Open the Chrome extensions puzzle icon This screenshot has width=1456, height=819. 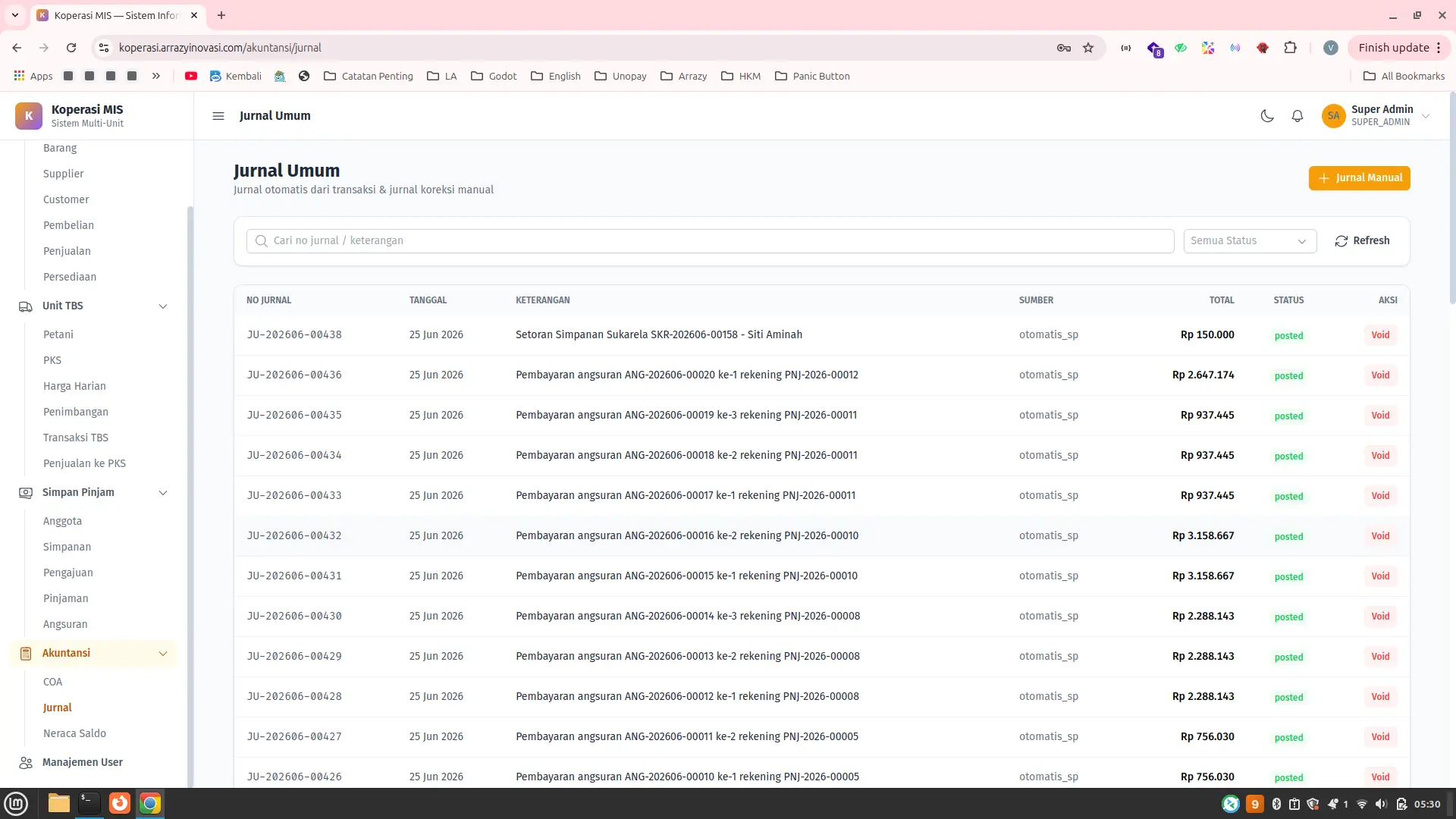pyautogui.click(x=1290, y=48)
